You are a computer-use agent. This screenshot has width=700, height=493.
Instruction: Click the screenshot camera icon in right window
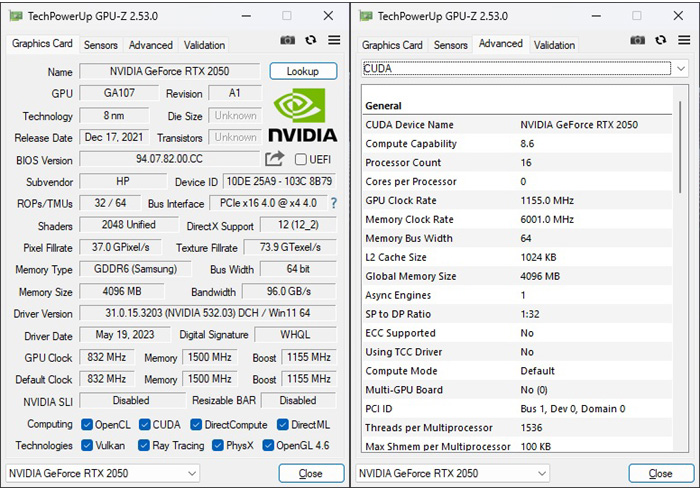coord(638,40)
